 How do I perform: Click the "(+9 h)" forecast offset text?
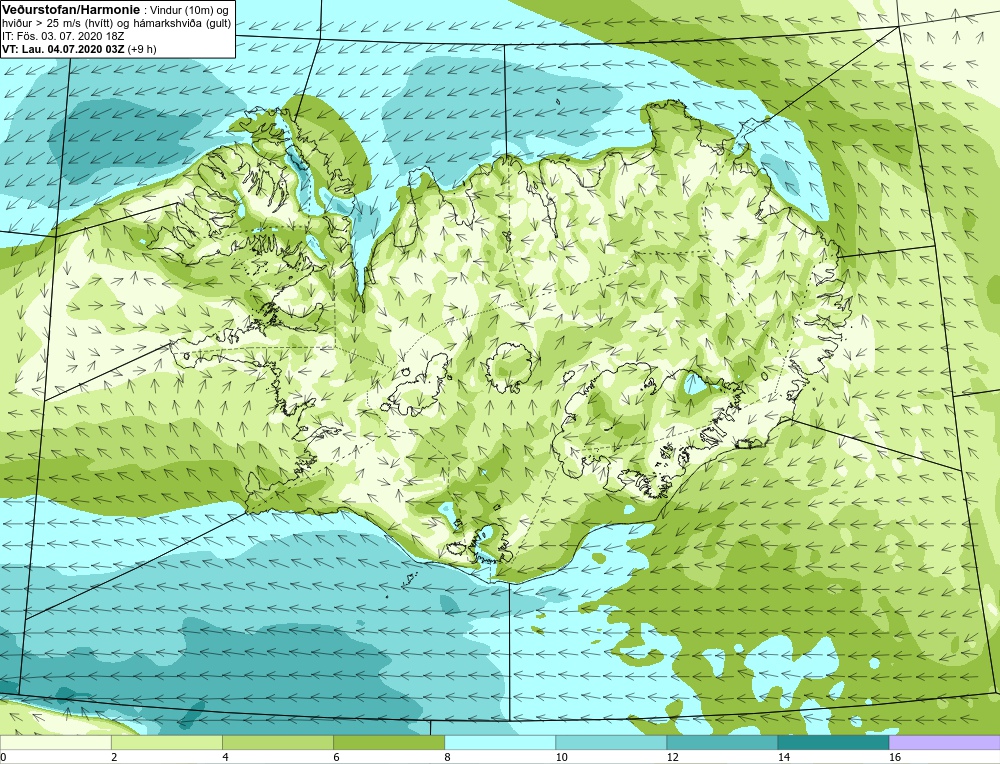coord(142,48)
